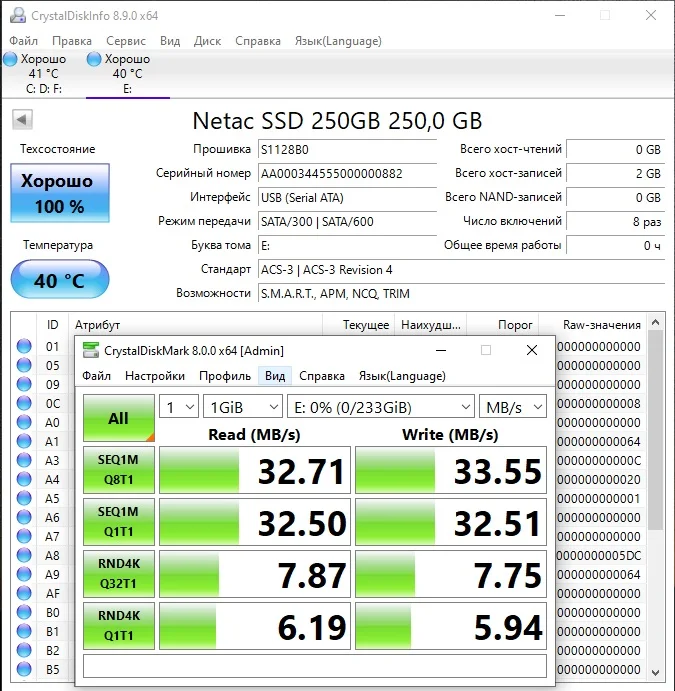Open Правка menu in CrystalDiskInfo
The width and height of the screenshot is (675, 691).
pyautogui.click(x=72, y=41)
